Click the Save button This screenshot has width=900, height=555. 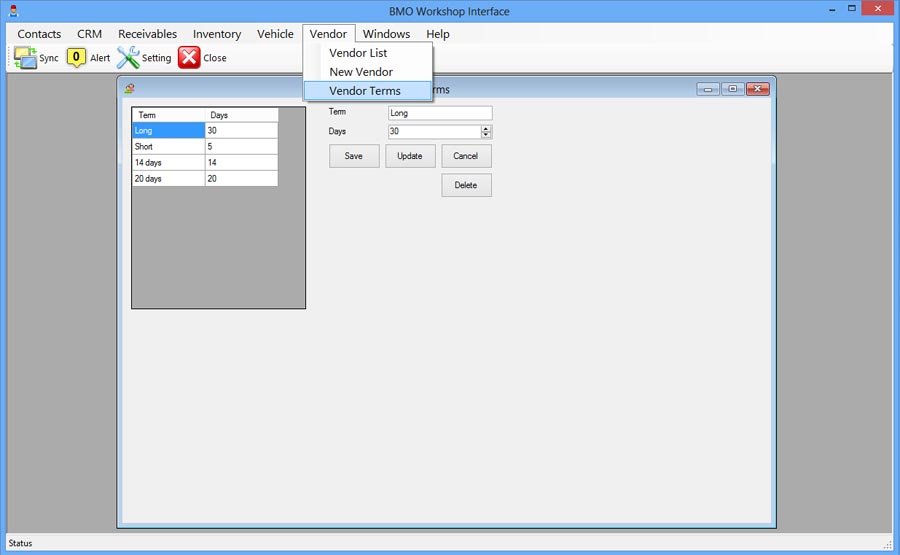[354, 156]
